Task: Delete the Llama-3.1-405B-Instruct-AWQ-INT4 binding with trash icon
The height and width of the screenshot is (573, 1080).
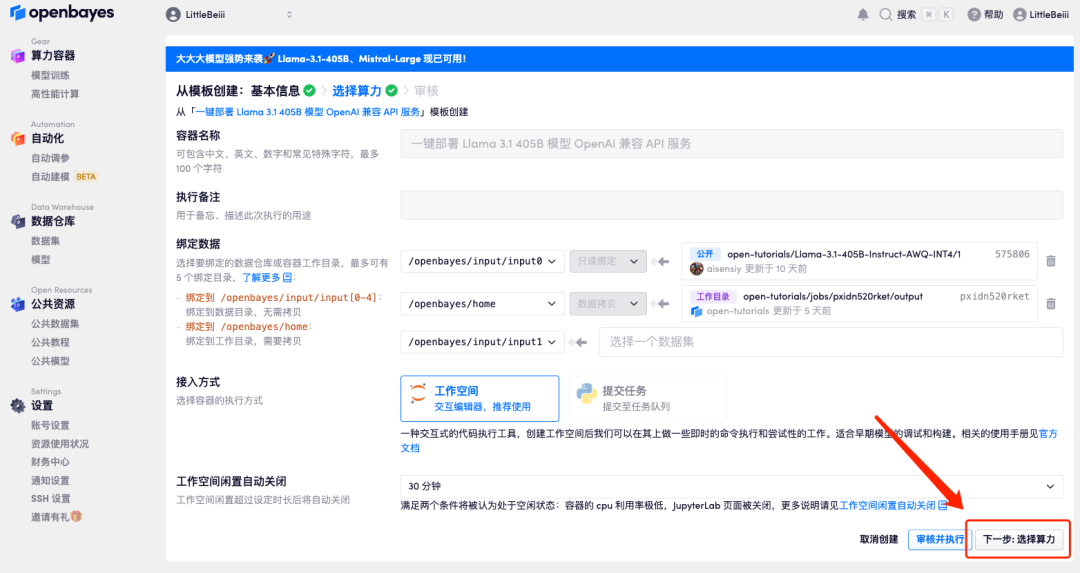Action: pos(1050,261)
